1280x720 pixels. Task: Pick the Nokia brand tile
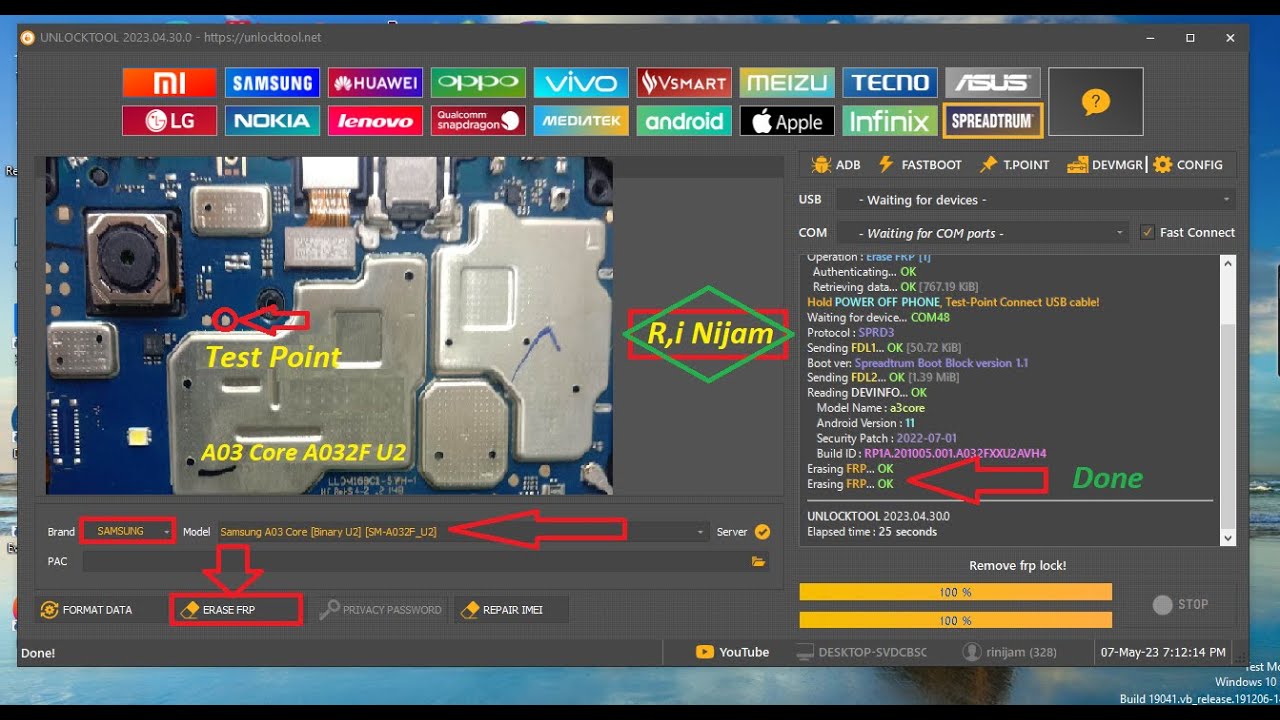[272, 121]
